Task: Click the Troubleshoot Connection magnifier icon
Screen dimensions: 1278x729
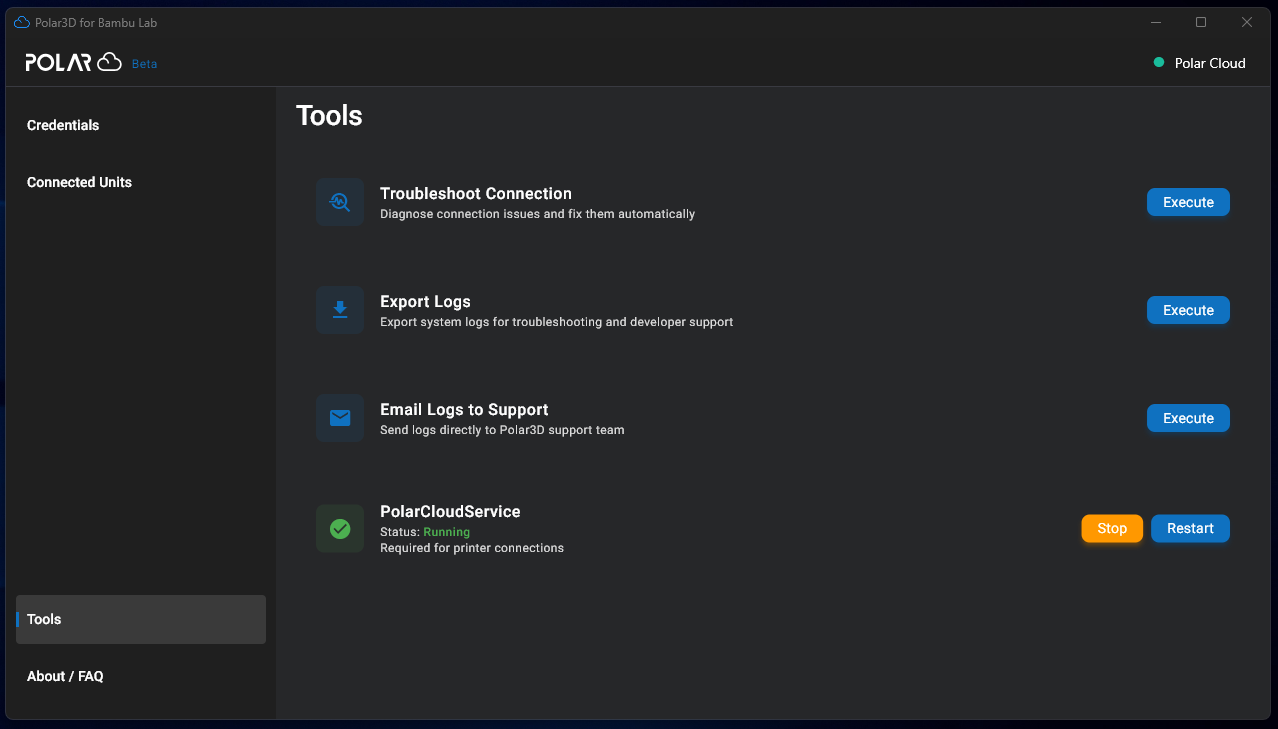Action: pos(340,202)
